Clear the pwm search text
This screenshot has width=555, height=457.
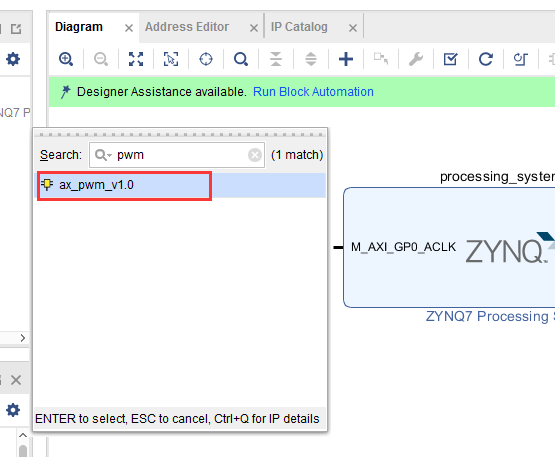(x=255, y=155)
